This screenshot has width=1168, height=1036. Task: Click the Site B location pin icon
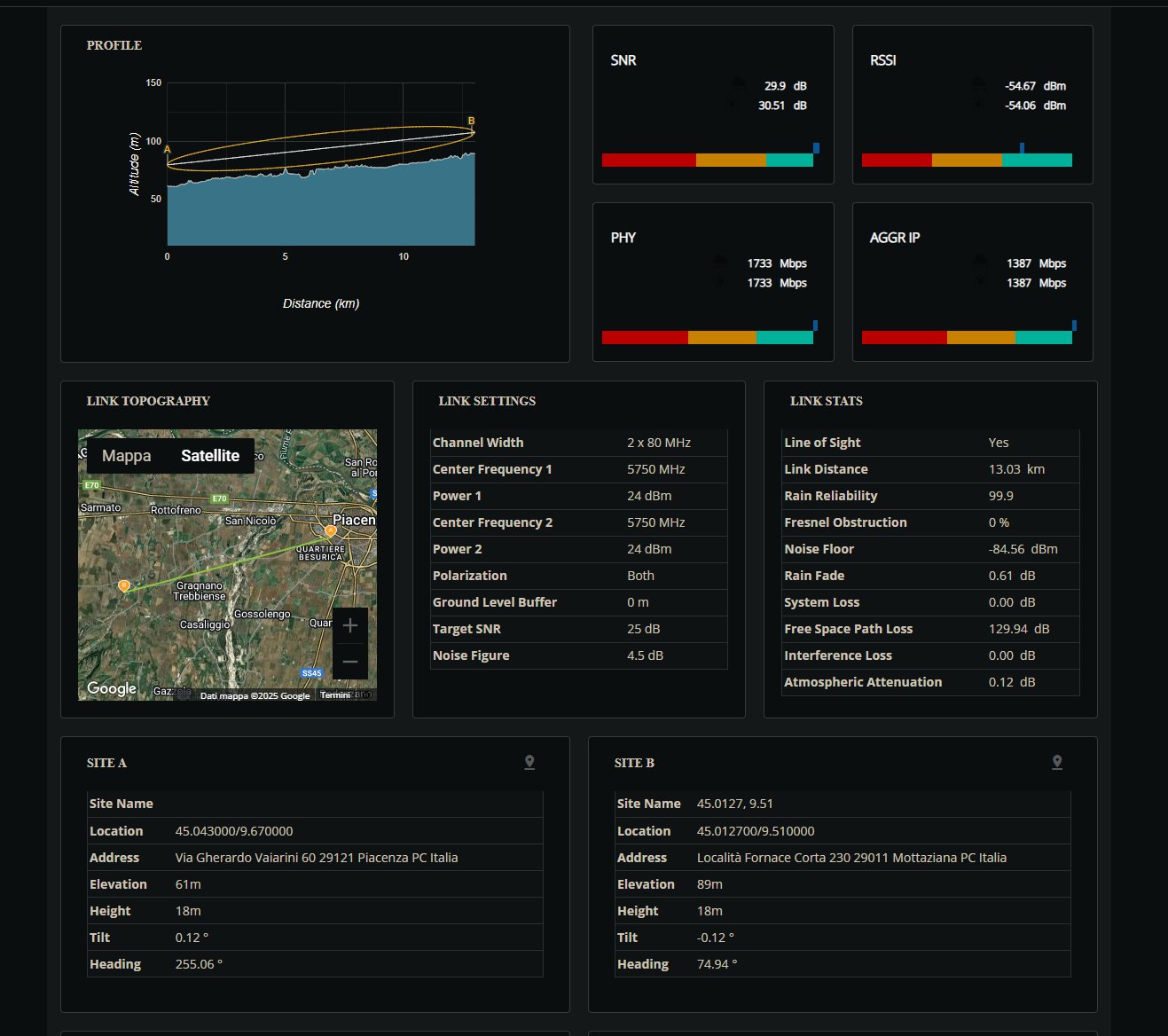tap(1057, 763)
